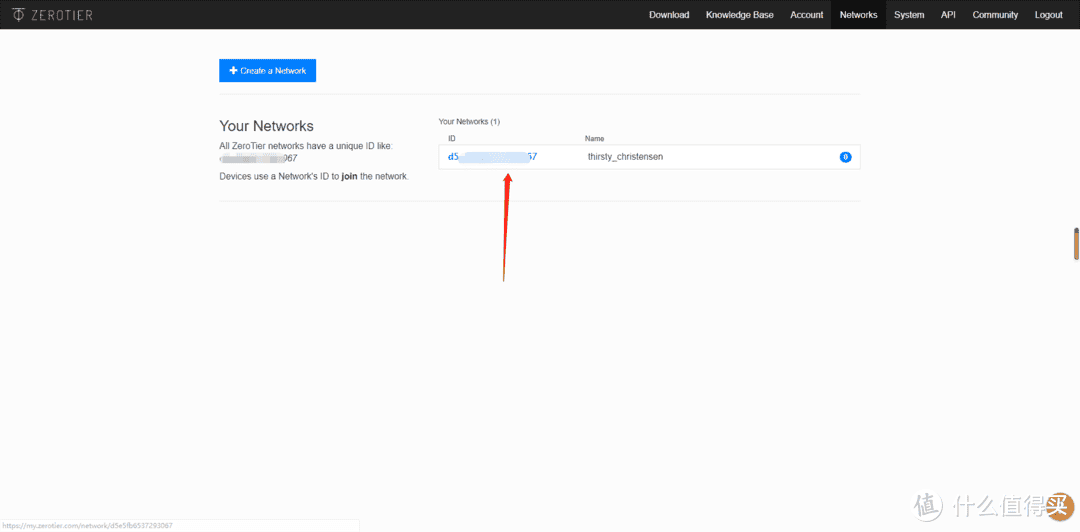The width and height of the screenshot is (1080, 532).
Task: Click the Your Networks heading
Action: point(267,126)
